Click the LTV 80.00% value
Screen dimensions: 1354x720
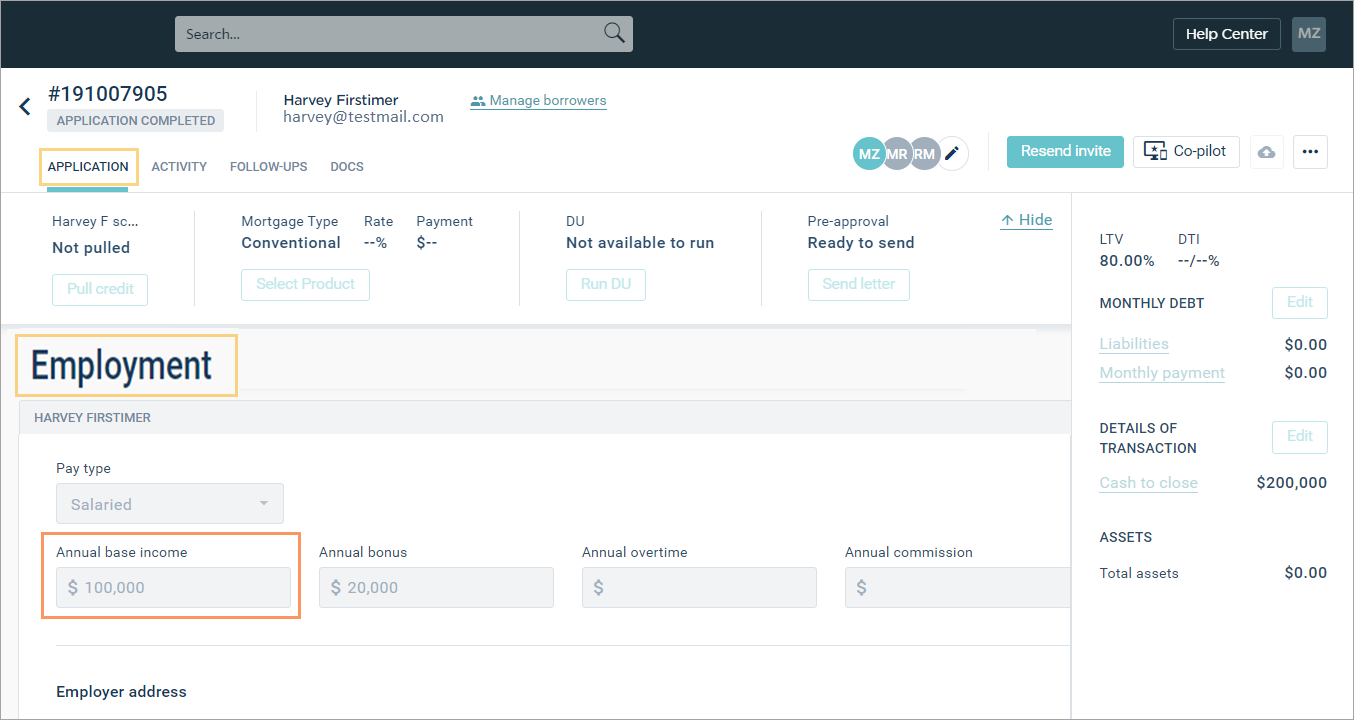point(1126,261)
